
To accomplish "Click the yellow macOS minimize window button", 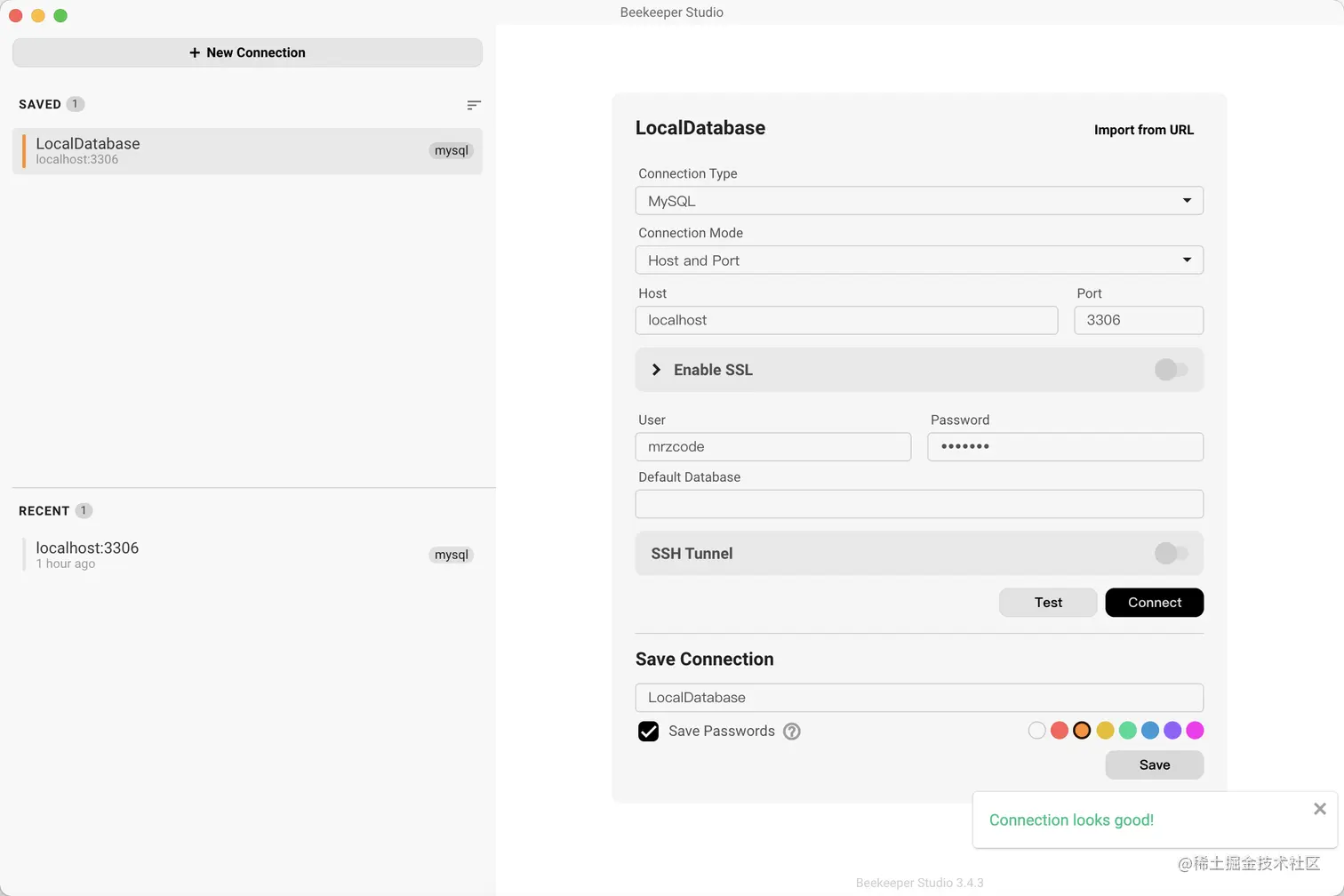I will tap(38, 15).
